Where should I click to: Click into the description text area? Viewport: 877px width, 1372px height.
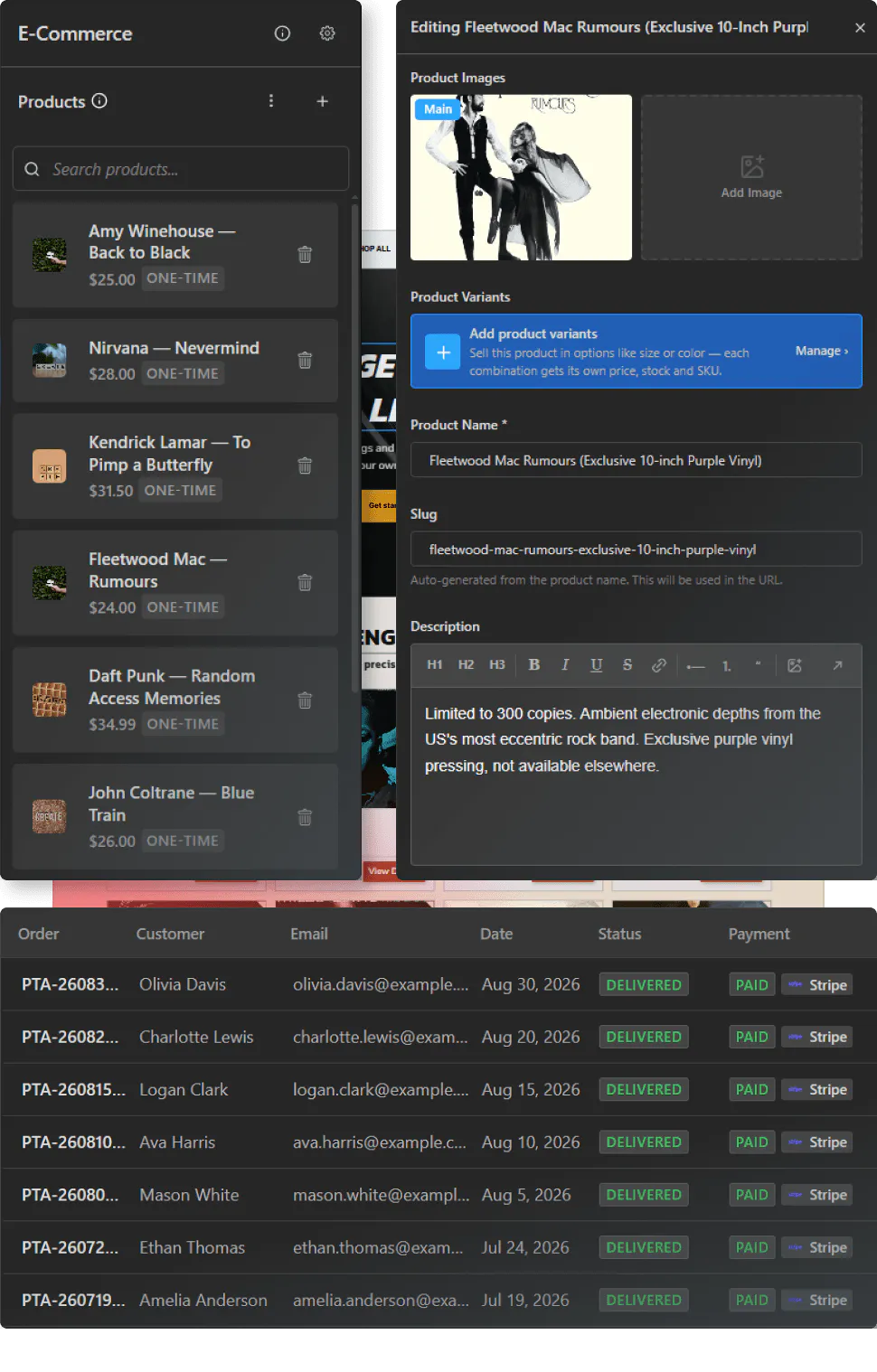click(636, 775)
